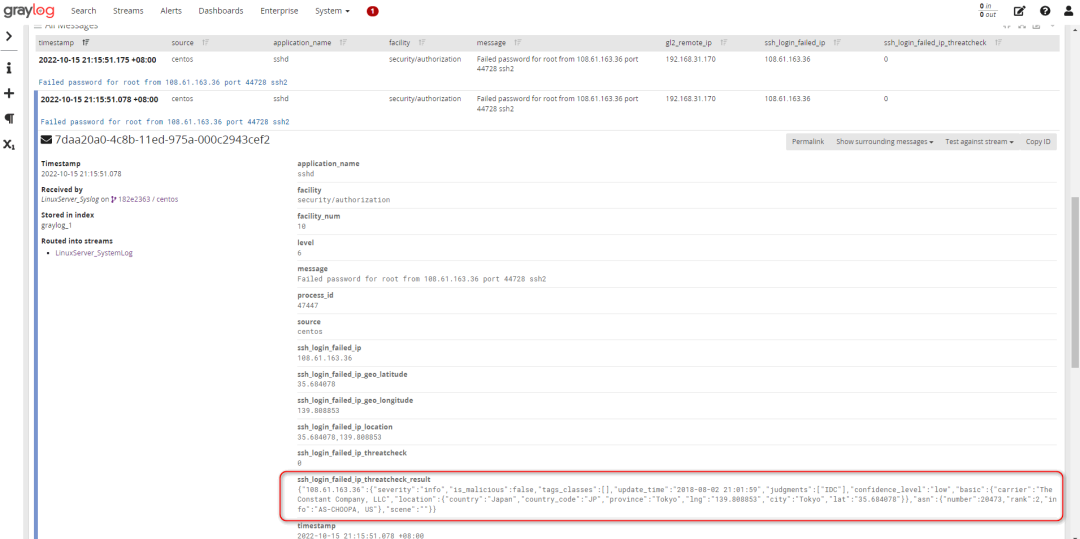
Task: Click the facility value security/authorization in details
Action: [344, 200]
